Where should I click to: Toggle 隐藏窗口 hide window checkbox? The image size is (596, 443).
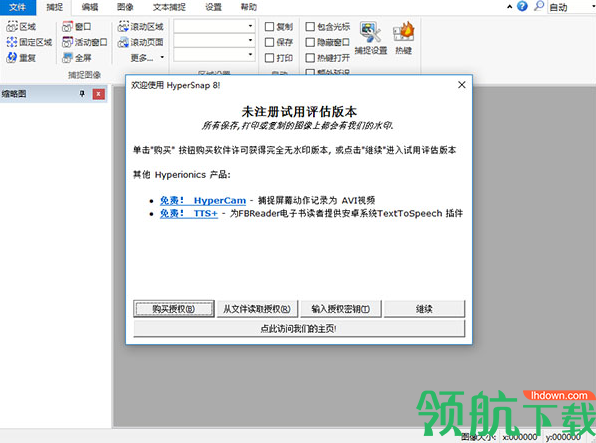310,42
